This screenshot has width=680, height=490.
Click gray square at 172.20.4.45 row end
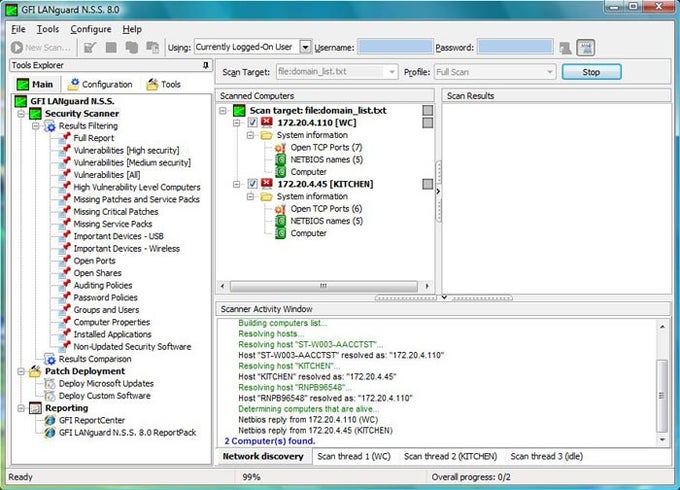pos(428,184)
